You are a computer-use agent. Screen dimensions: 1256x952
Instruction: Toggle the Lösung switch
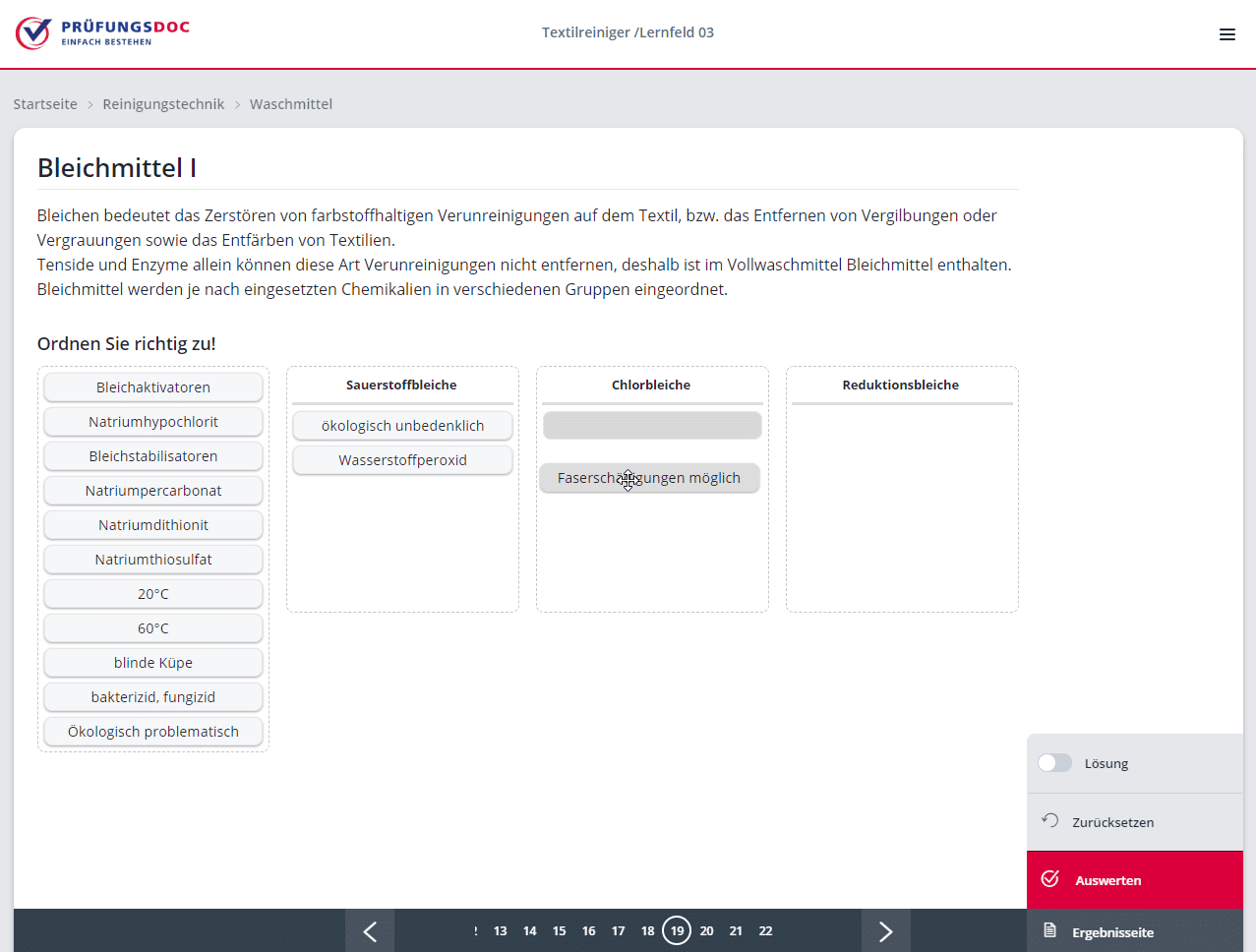(1054, 763)
